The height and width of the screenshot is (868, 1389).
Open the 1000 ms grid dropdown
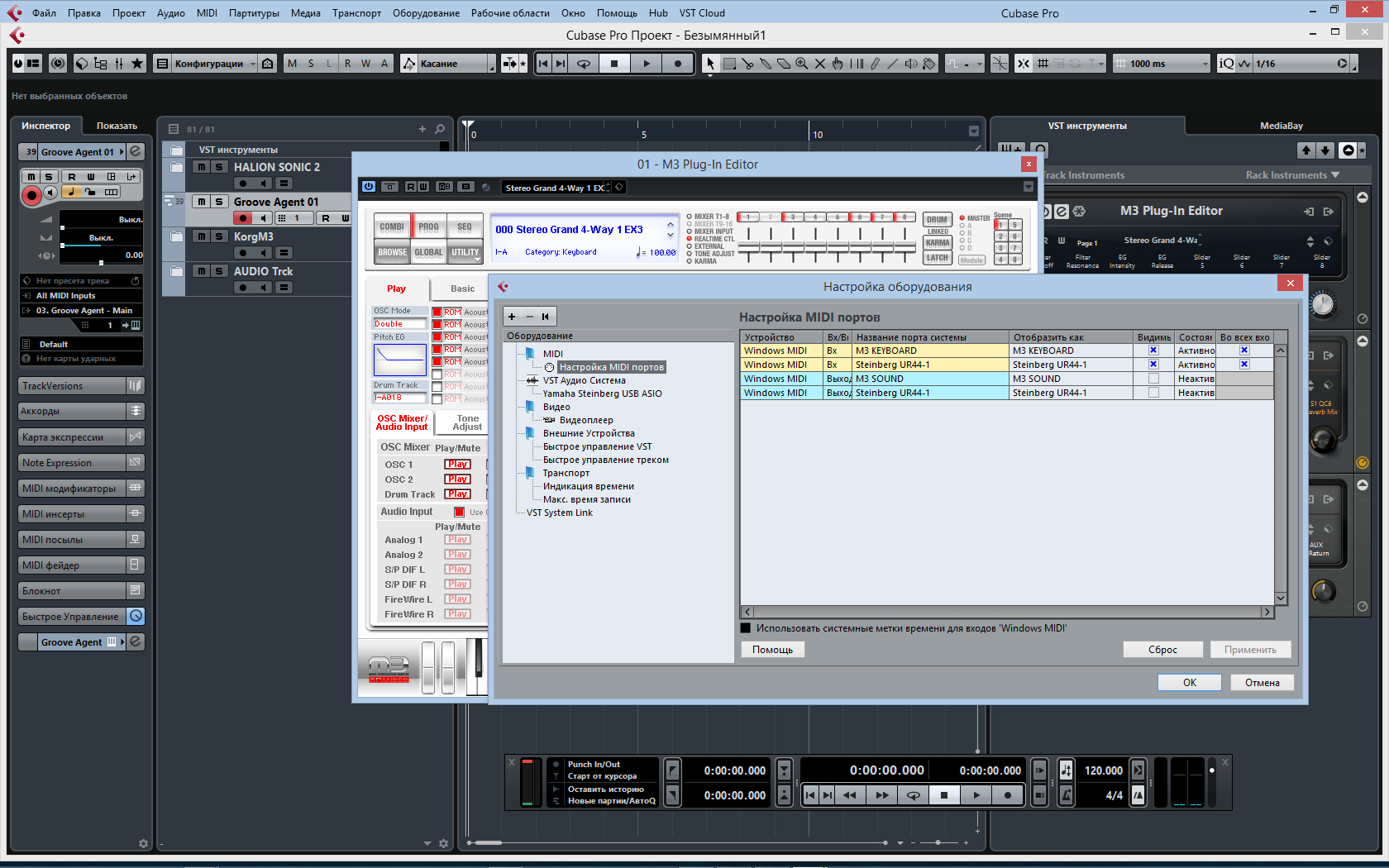coord(1161,64)
